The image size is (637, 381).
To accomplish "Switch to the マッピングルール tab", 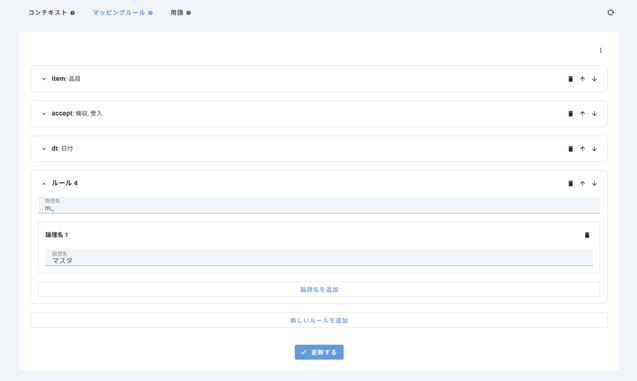I will [x=119, y=13].
